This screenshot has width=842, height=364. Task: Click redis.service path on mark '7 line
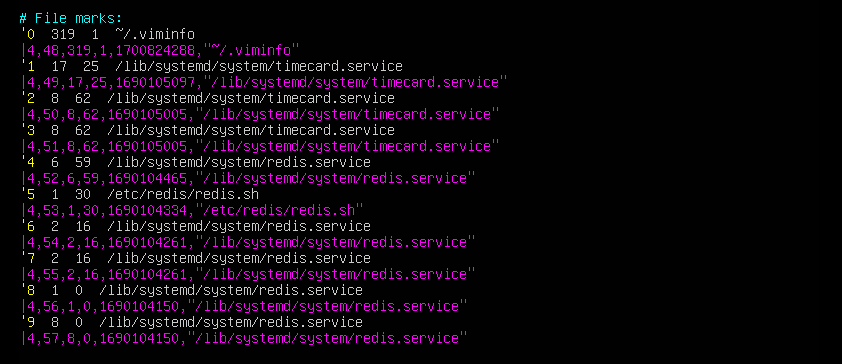(238, 259)
